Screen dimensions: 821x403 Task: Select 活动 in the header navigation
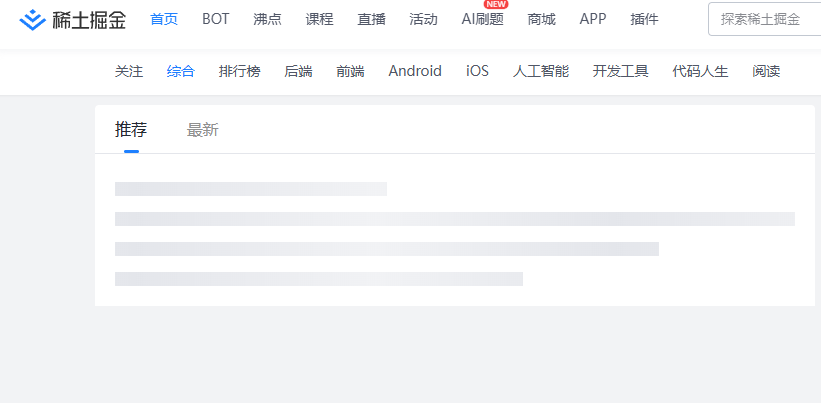423,19
